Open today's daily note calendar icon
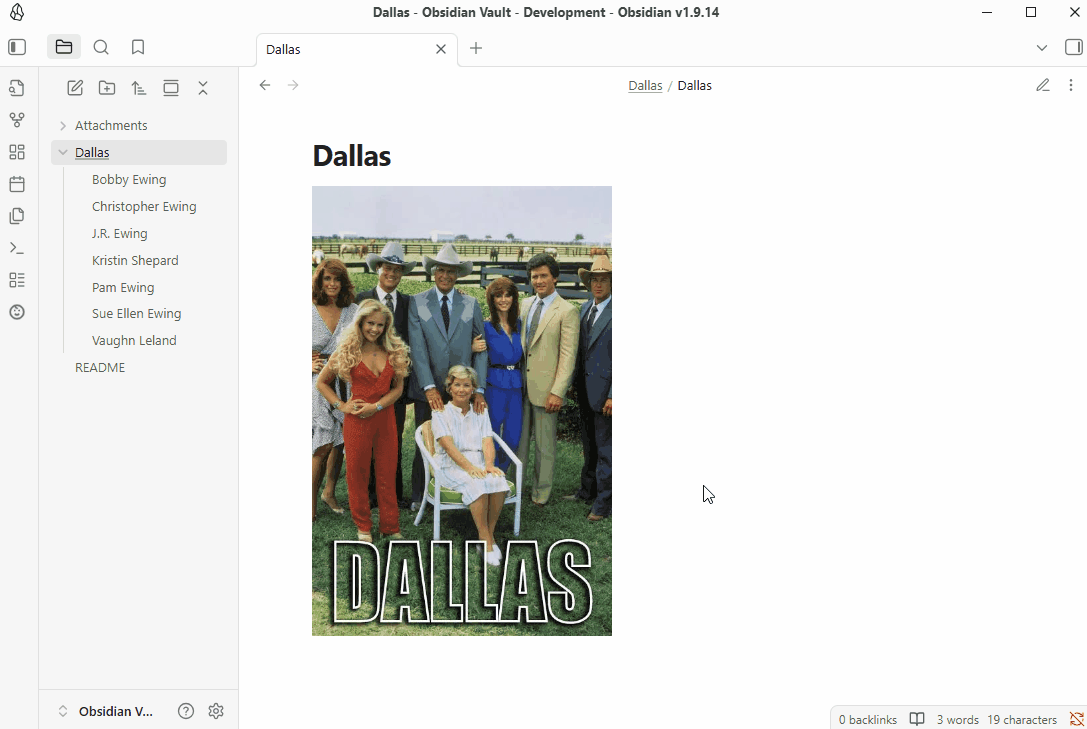Image resolution: width=1087 pixels, height=729 pixels. 16,184
